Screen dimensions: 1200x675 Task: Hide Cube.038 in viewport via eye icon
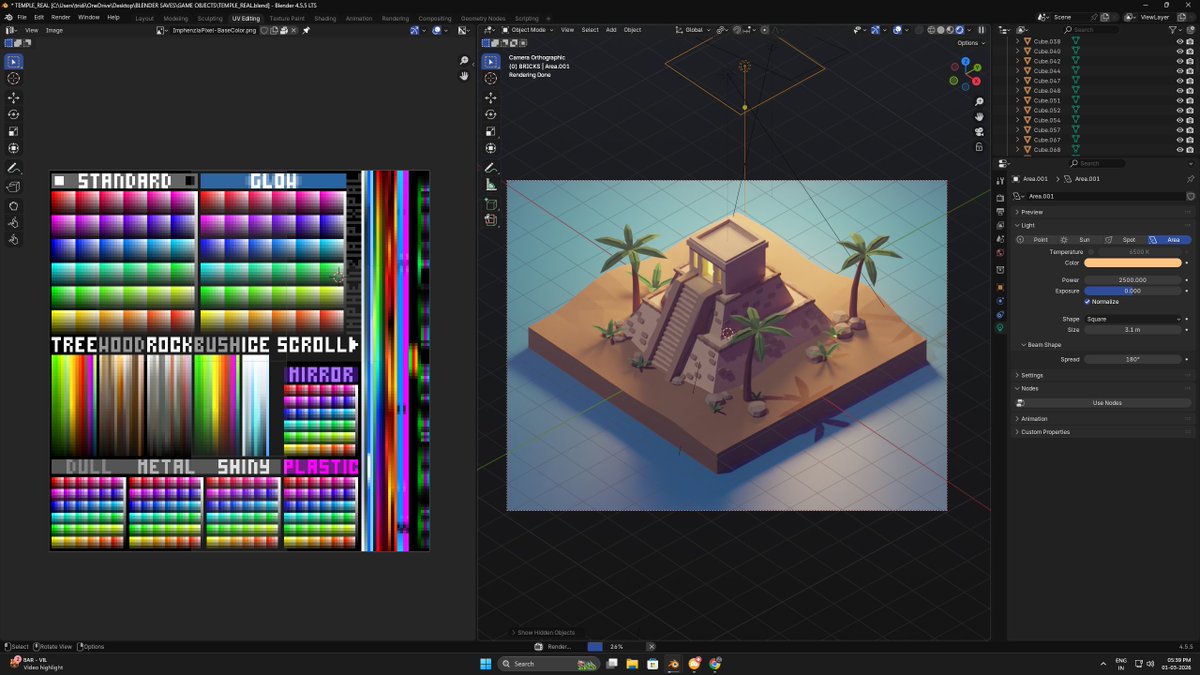coord(1180,42)
